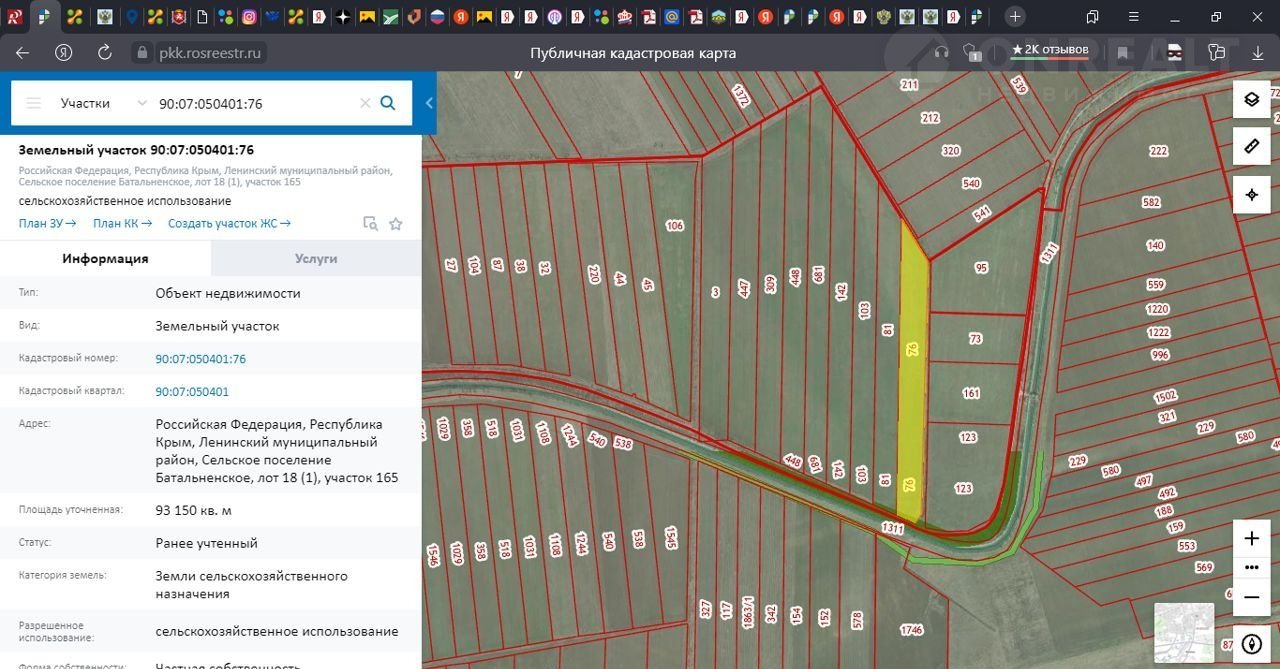
Task: Open the hamburger menu in search bar
Action: (34, 103)
